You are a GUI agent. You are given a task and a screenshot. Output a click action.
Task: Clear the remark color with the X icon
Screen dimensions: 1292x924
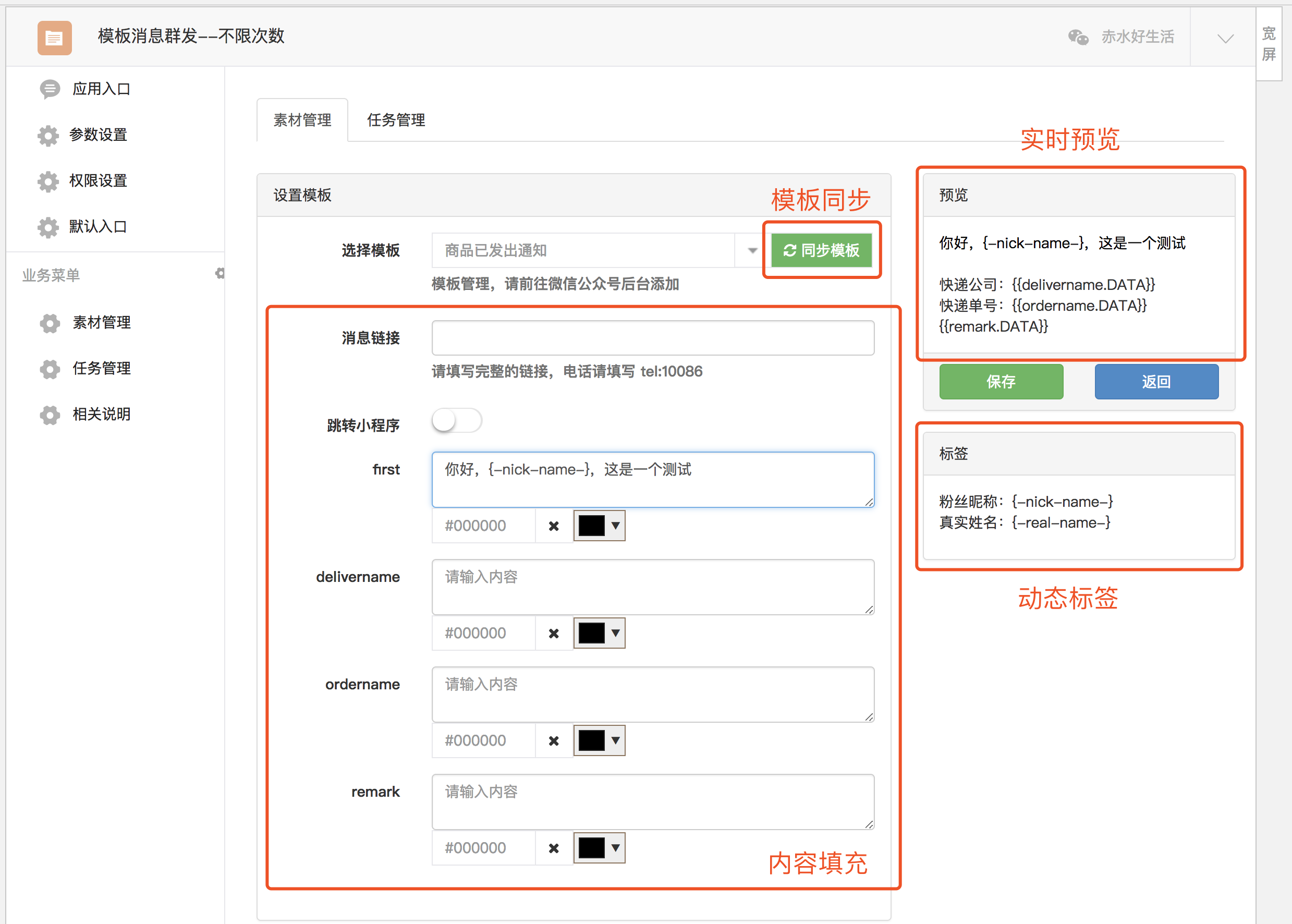click(554, 848)
